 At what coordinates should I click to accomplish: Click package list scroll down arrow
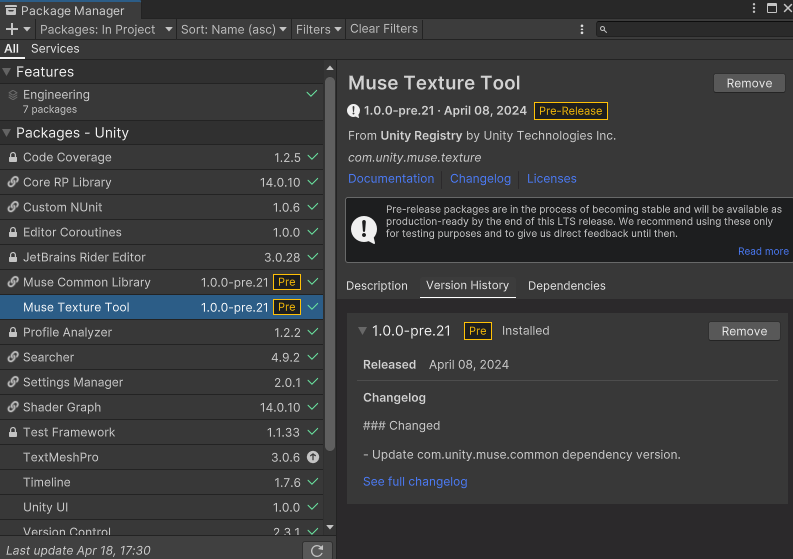click(x=330, y=527)
